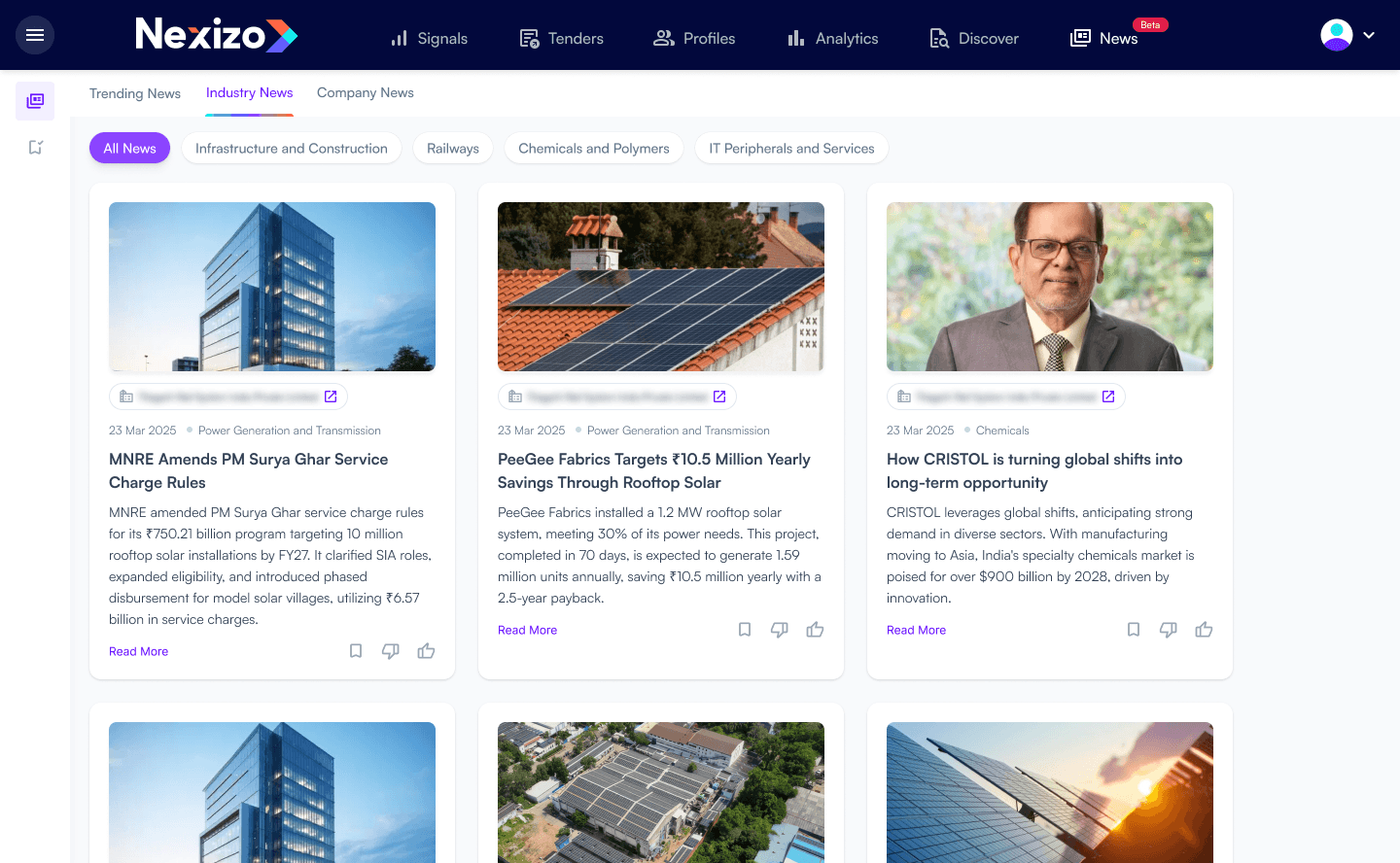Viewport: 1400px width, 863px height.
Task: Click the News newspaper icon
Action: pos(1080,38)
